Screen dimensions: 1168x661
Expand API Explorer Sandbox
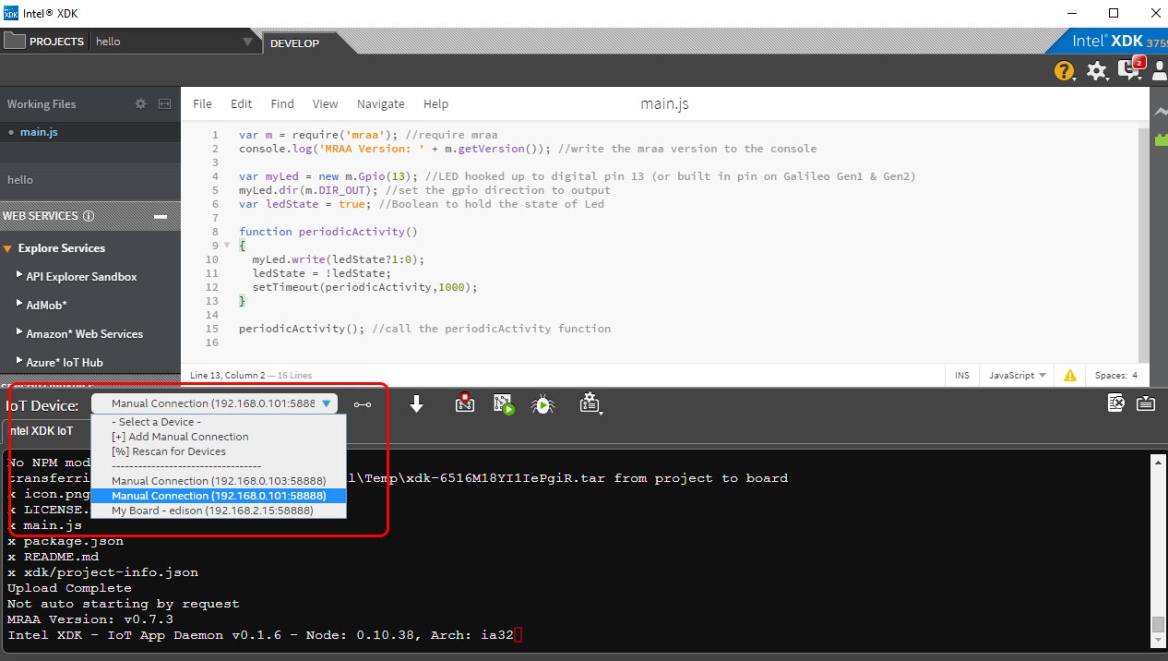pos(19,275)
